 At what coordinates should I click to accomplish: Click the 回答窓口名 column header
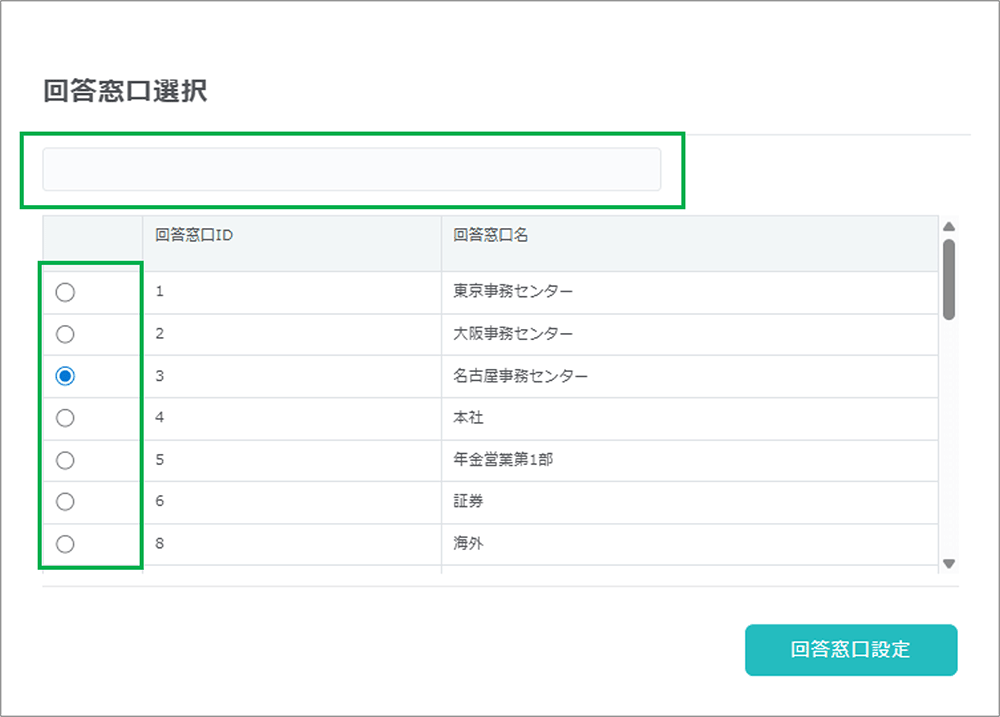pos(490,236)
